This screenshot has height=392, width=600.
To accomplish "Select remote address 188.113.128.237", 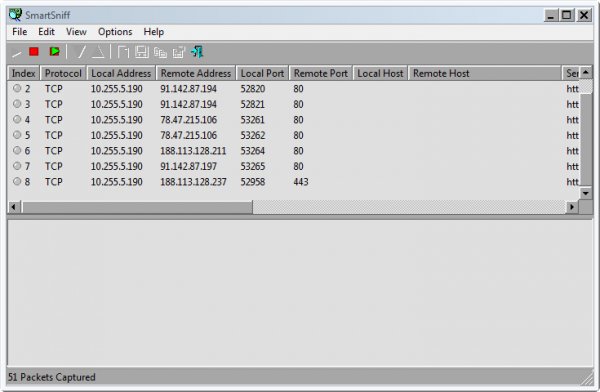I will (193, 182).
